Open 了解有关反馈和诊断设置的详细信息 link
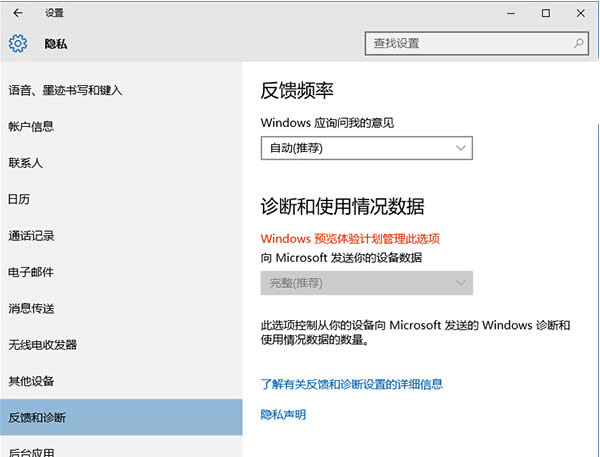Viewport: 600px width, 457px height. (351, 383)
